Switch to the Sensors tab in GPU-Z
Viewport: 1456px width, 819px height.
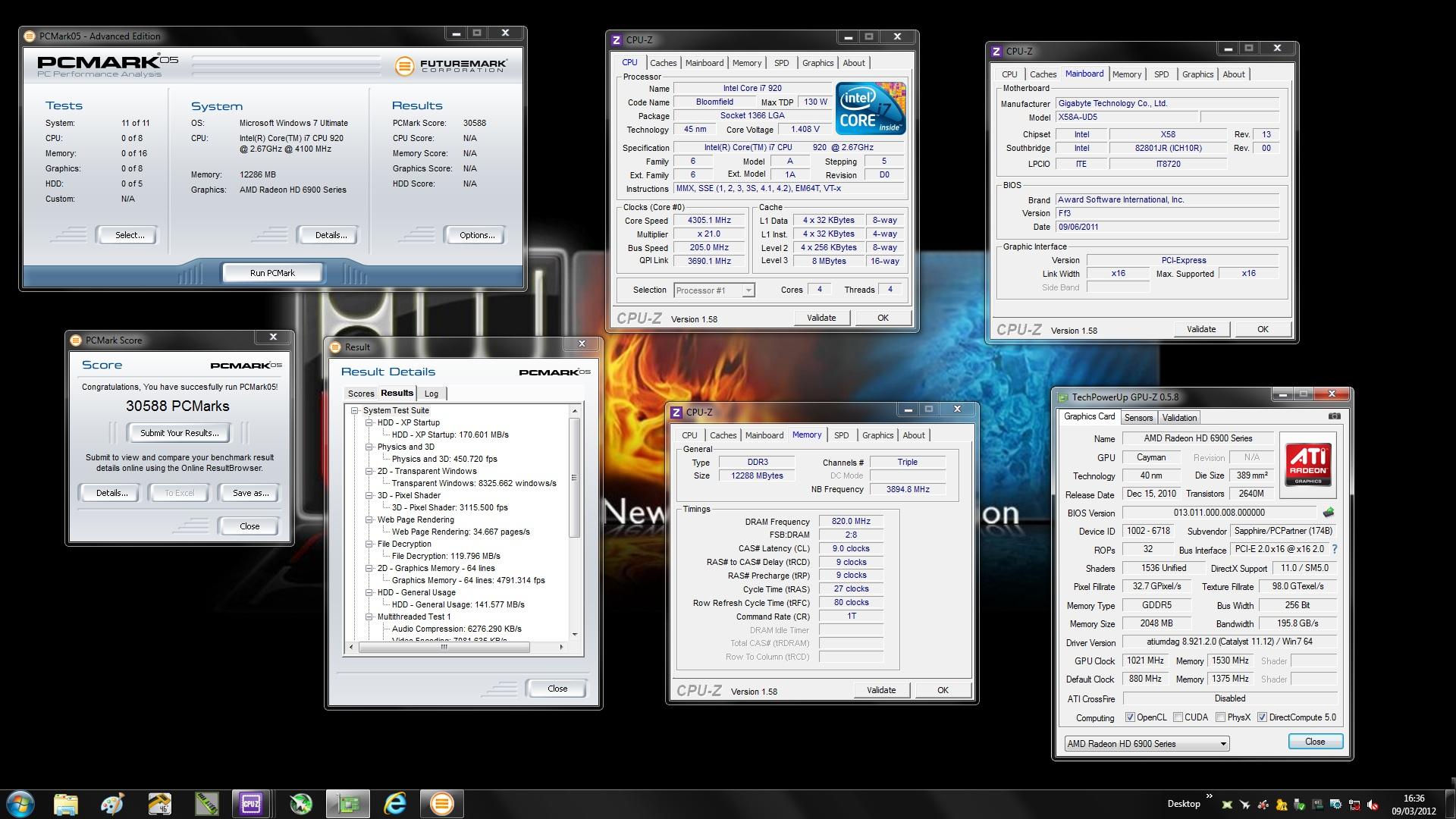click(1138, 418)
